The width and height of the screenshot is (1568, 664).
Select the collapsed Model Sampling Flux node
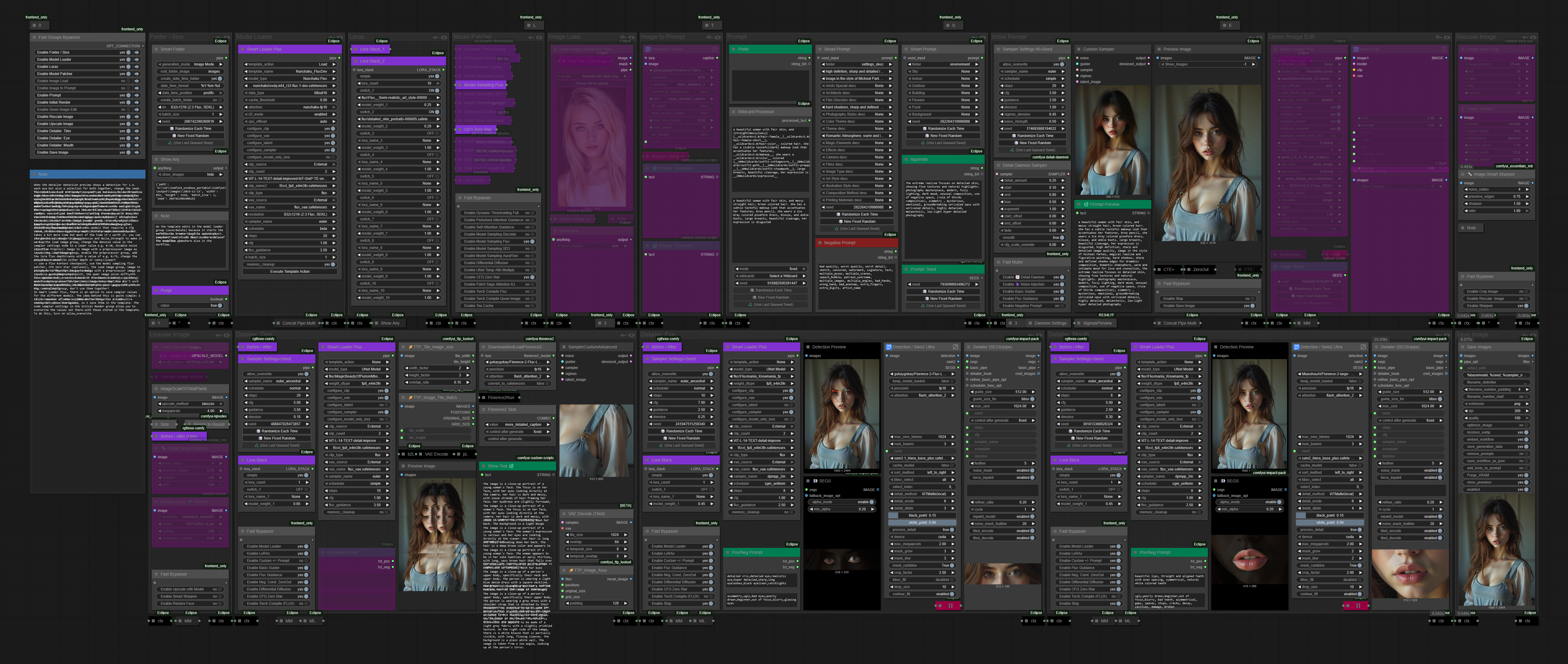[x=481, y=85]
